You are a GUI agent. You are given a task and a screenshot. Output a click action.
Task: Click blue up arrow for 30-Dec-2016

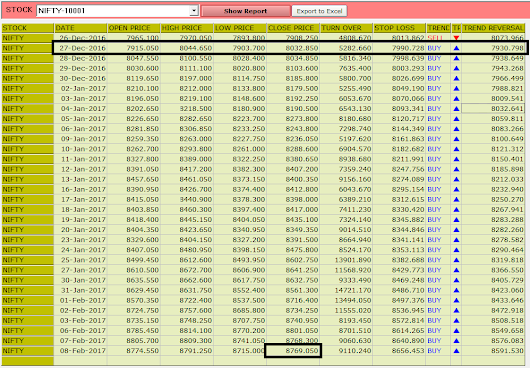pos(456,78)
